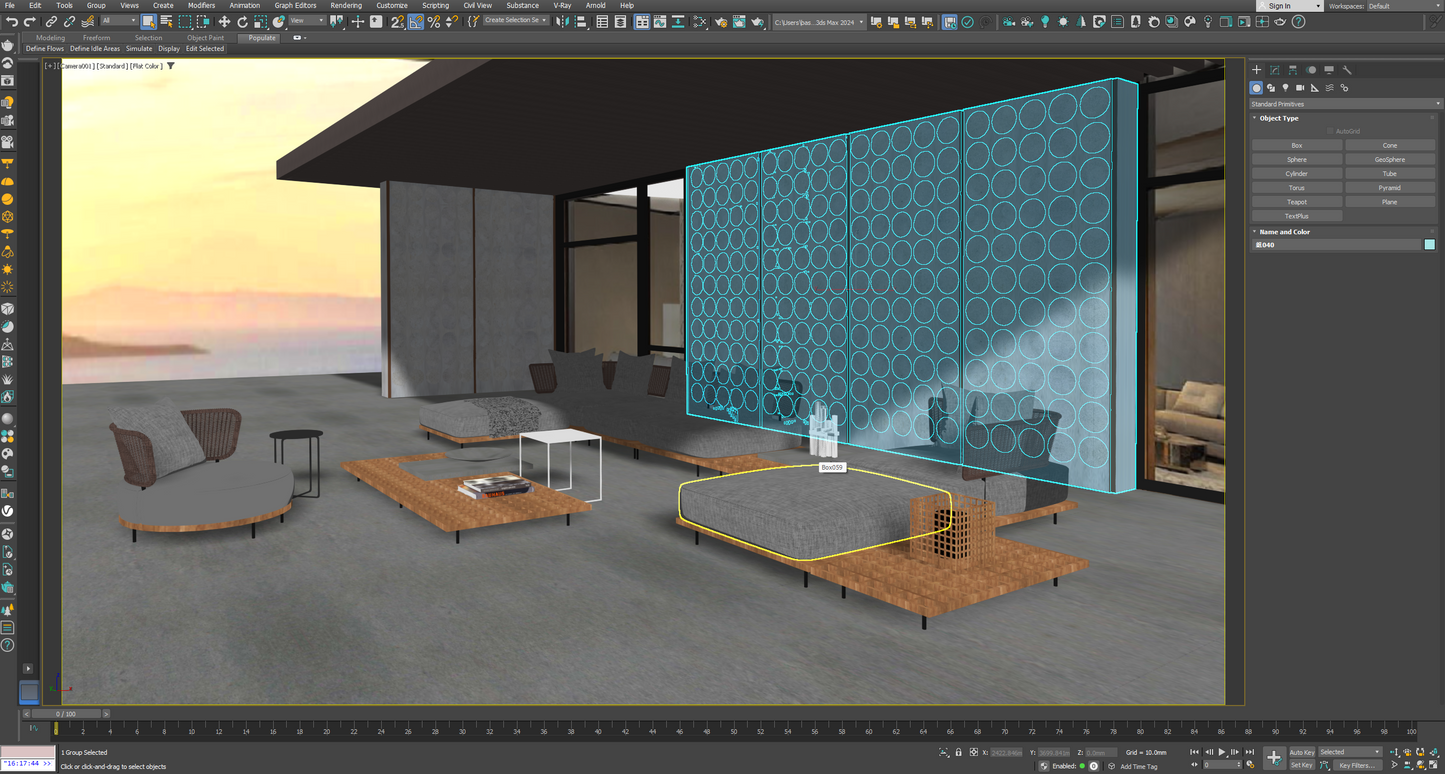Click the time slider 0 / 100 handle
This screenshot has width=1445, height=774.
tap(65, 714)
